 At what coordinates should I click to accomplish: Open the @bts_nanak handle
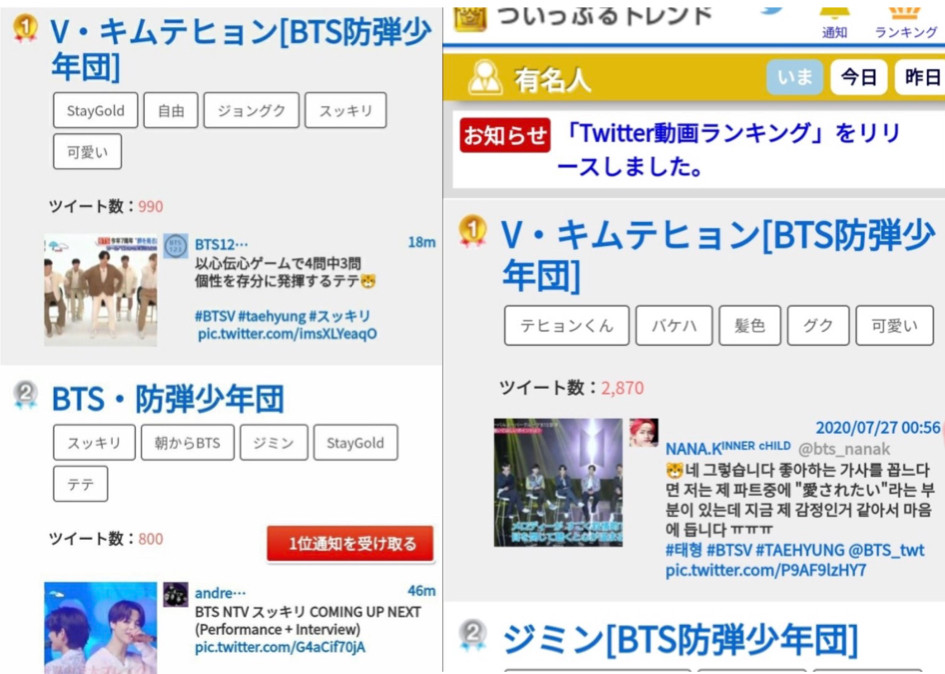844,449
